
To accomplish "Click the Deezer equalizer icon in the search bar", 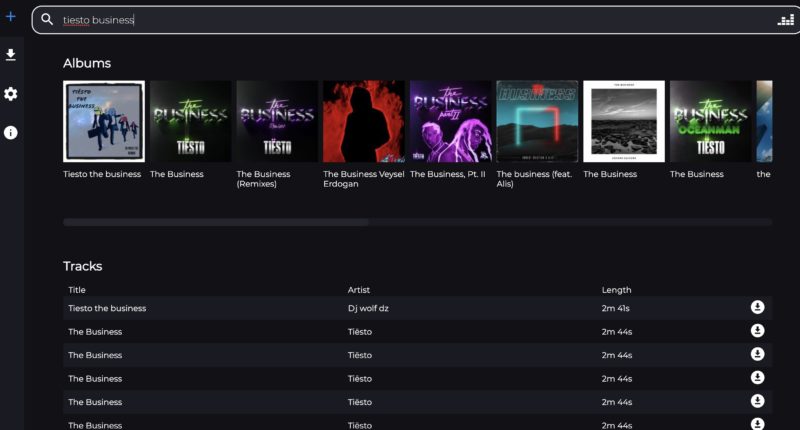I will click(x=785, y=20).
